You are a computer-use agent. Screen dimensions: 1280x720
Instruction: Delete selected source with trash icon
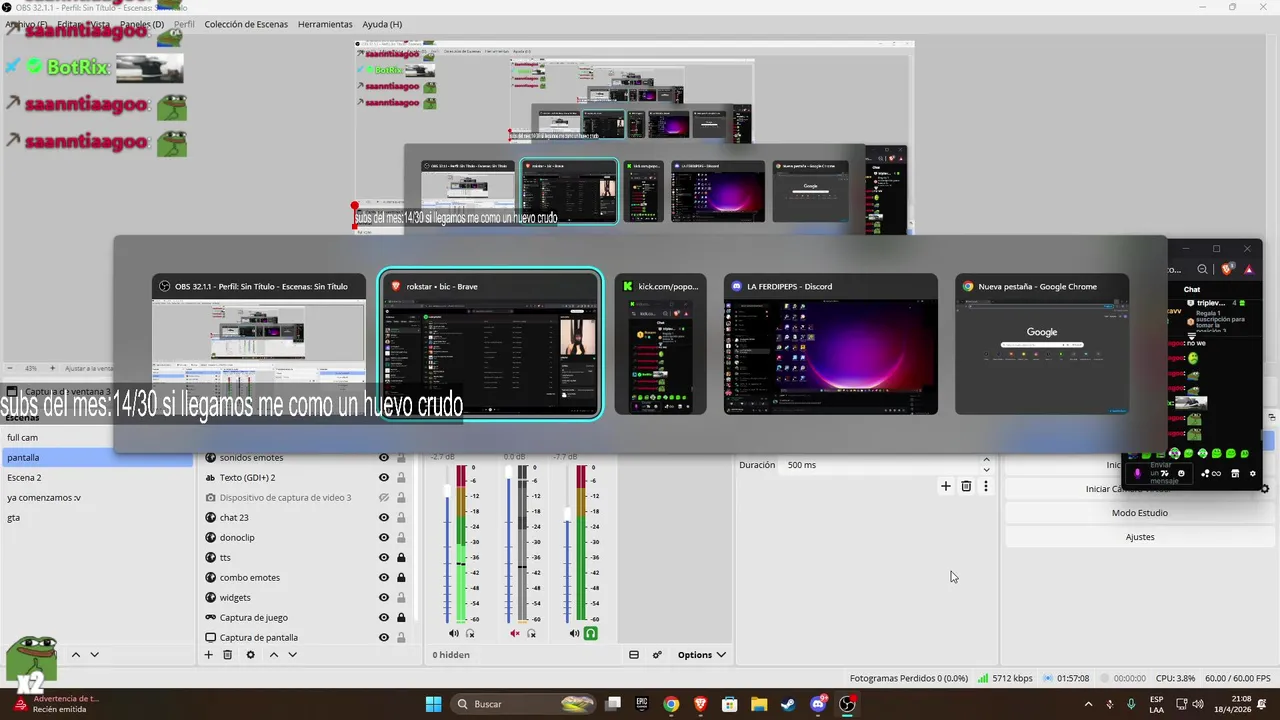tap(228, 655)
